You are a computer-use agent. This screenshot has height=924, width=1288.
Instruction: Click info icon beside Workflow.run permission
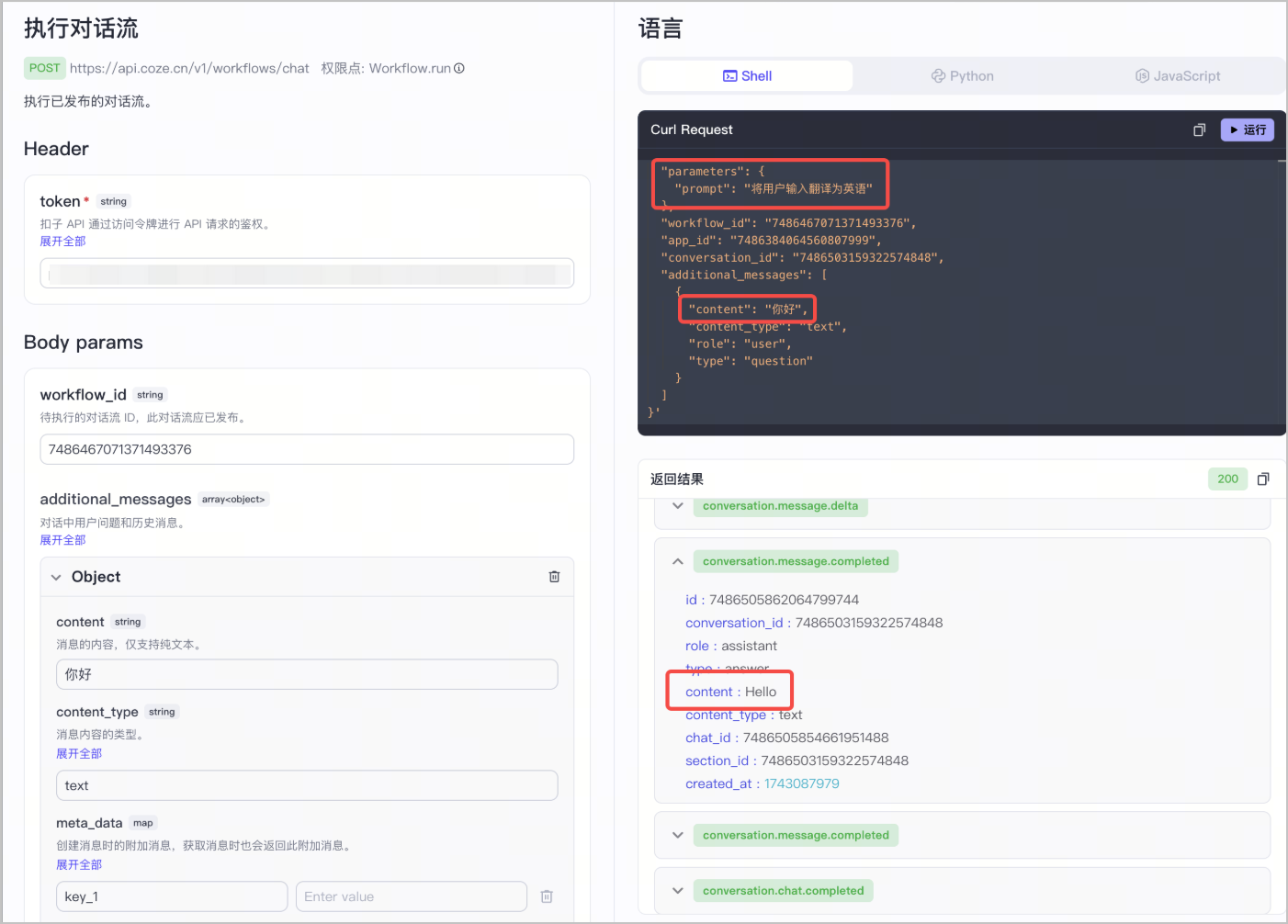(x=459, y=68)
